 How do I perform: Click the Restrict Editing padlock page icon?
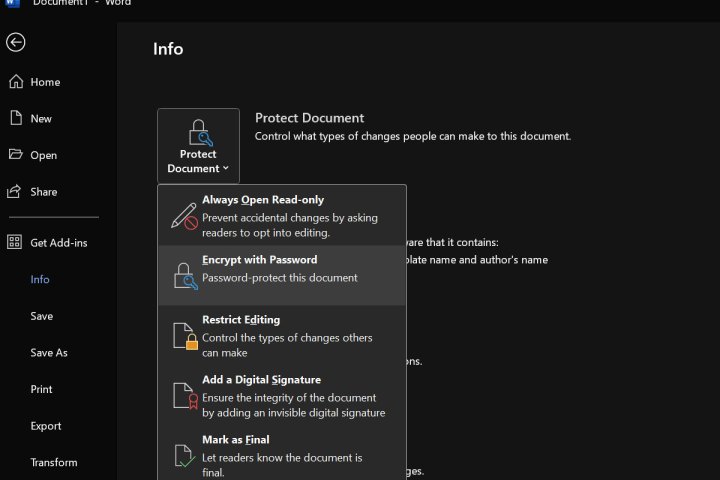(x=184, y=335)
